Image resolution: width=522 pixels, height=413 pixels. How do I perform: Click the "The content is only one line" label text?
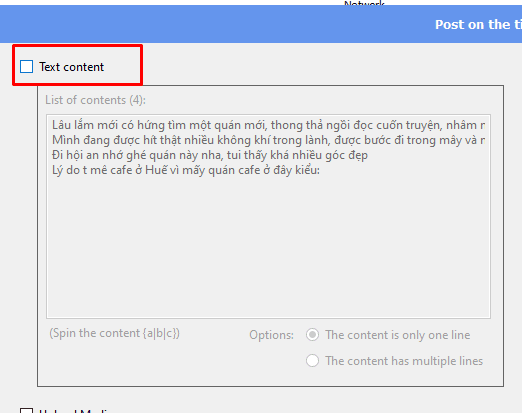tap(398, 335)
